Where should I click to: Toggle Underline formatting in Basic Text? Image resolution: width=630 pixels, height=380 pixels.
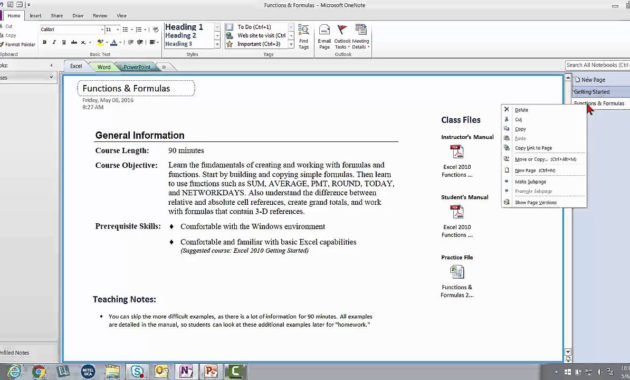tap(63, 42)
